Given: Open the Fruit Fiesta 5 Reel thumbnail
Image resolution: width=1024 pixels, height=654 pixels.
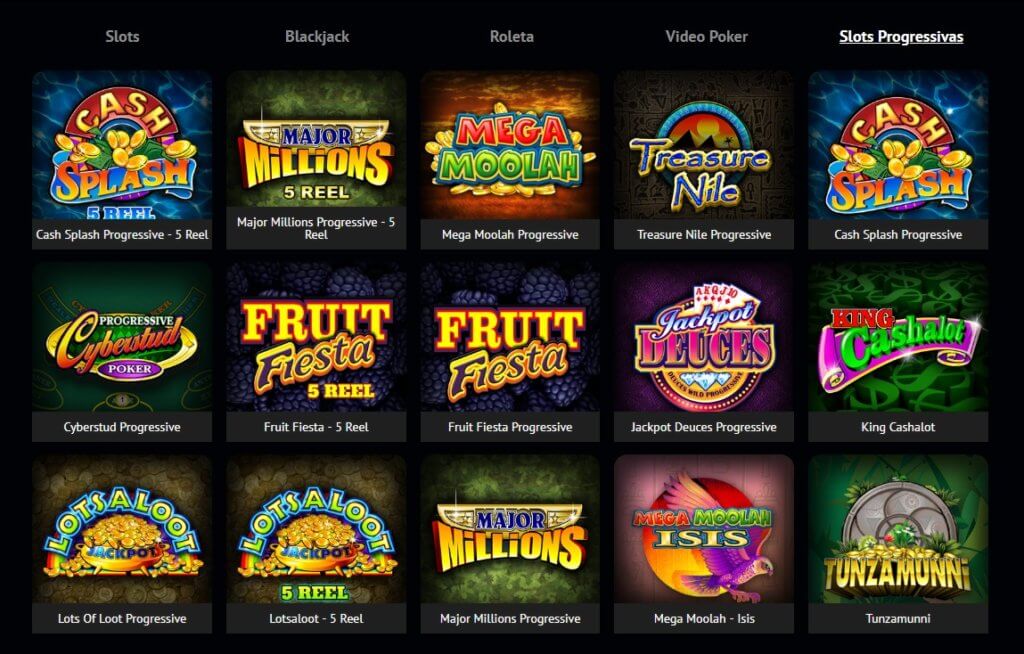Looking at the screenshot, I should (316, 338).
